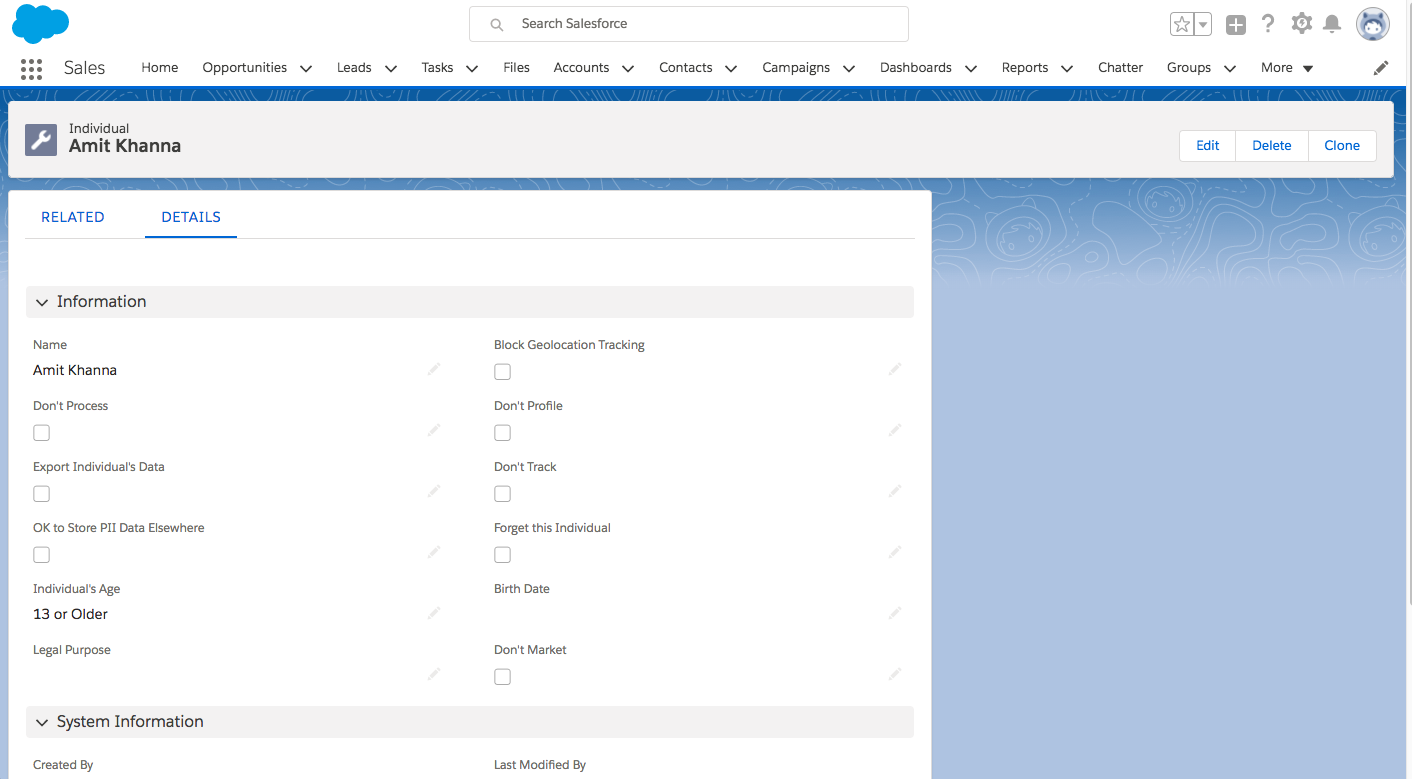
Task: Select the DETAILS tab
Action: (191, 217)
